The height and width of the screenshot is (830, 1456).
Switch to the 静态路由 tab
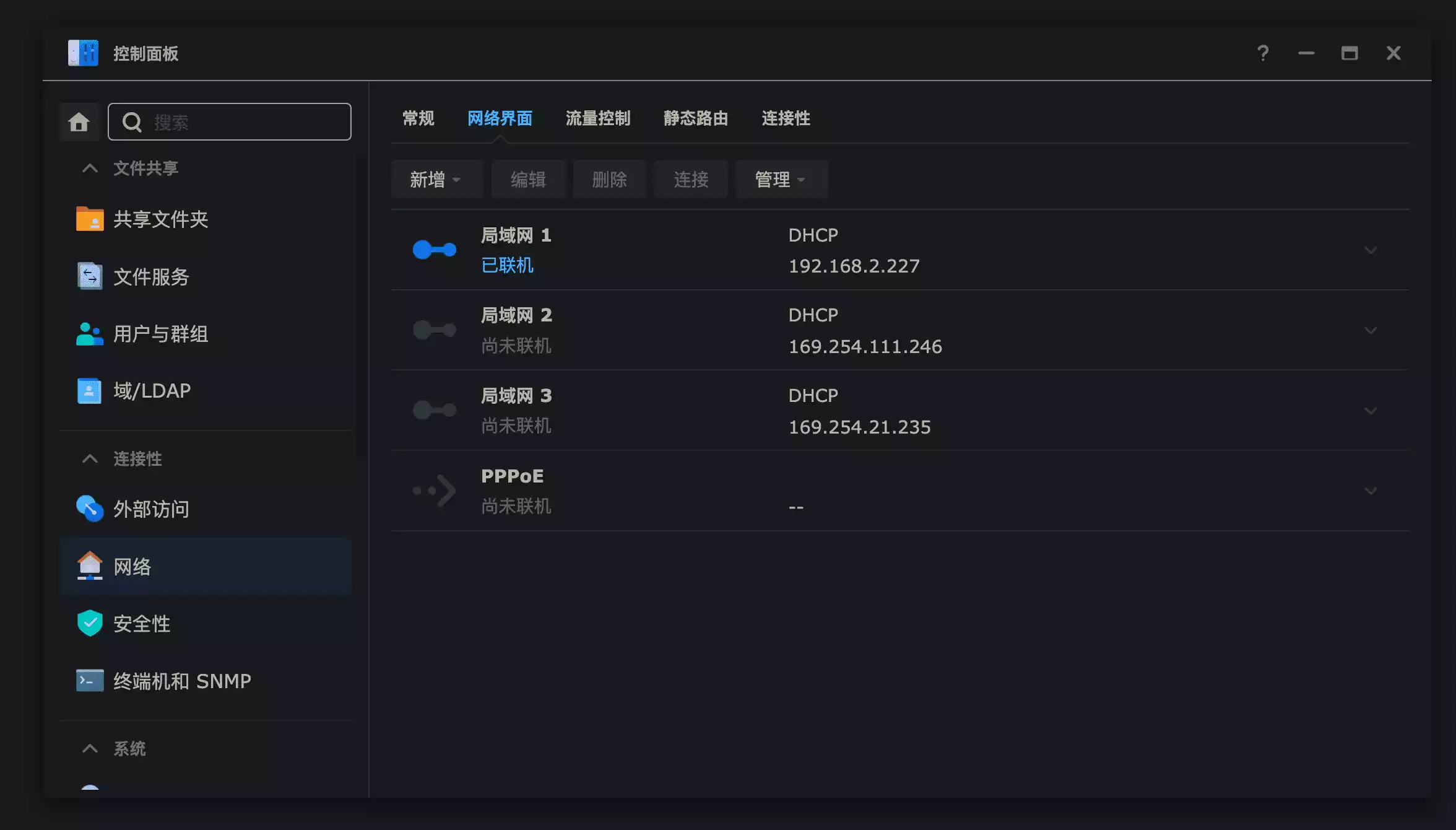point(695,118)
